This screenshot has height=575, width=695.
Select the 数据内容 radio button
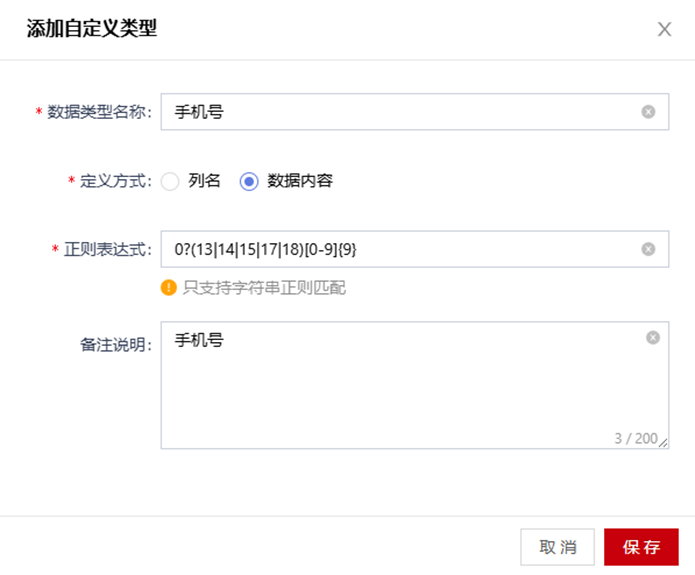click(x=249, y=181)
